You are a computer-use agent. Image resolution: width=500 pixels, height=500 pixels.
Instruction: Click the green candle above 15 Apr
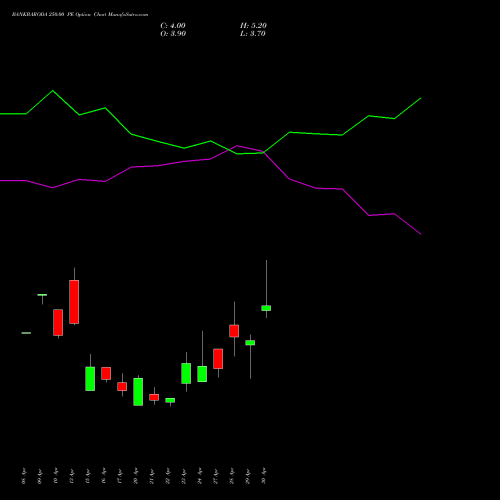(90, 379)
